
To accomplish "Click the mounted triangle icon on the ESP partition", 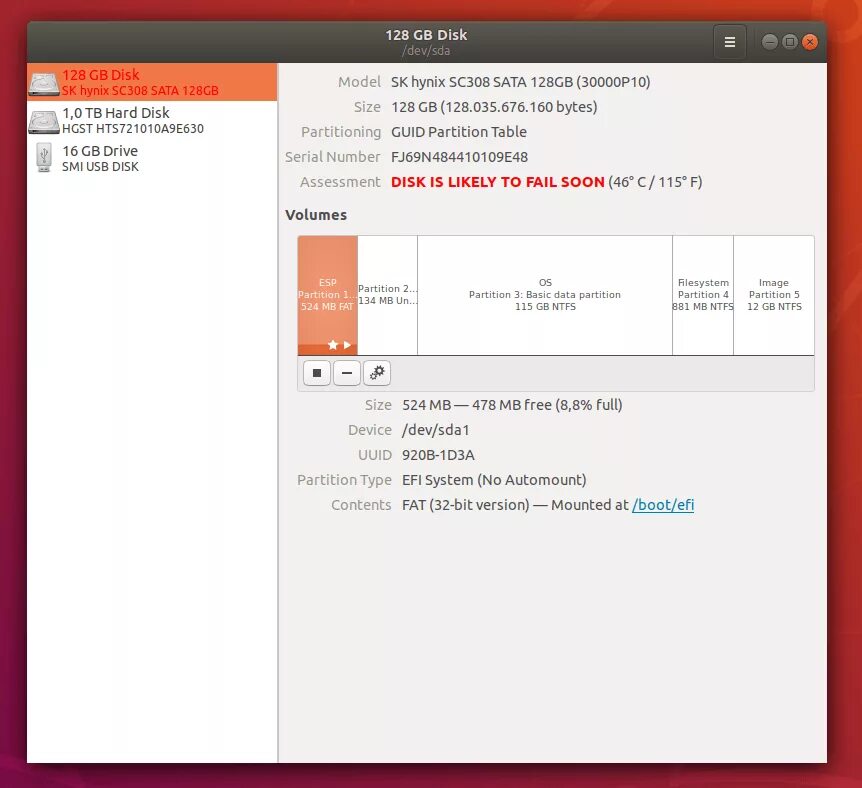I will 347,345.
